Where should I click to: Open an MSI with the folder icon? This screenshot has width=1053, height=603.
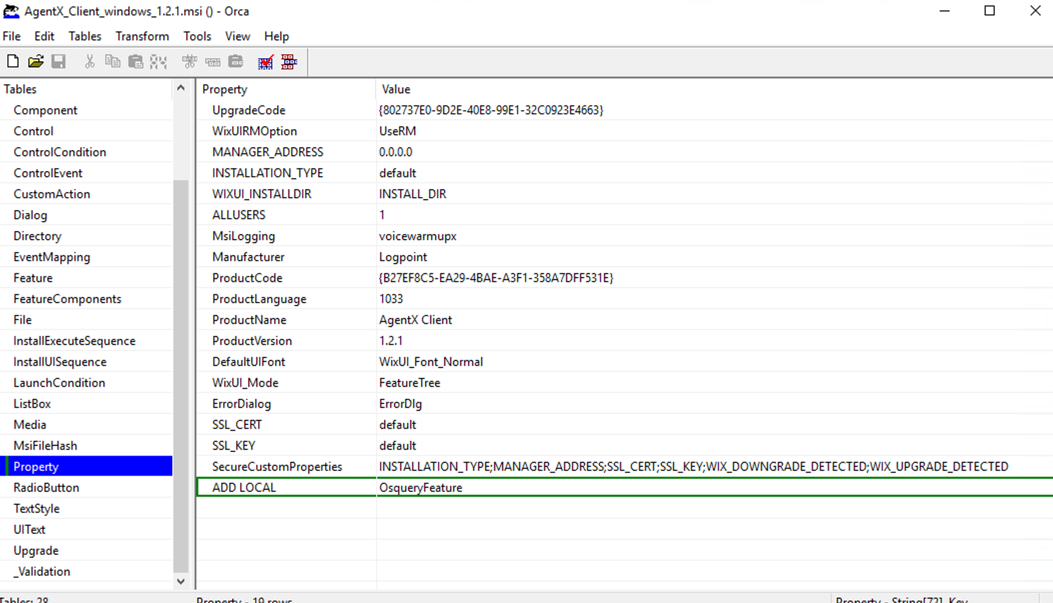tap(36, 62)
